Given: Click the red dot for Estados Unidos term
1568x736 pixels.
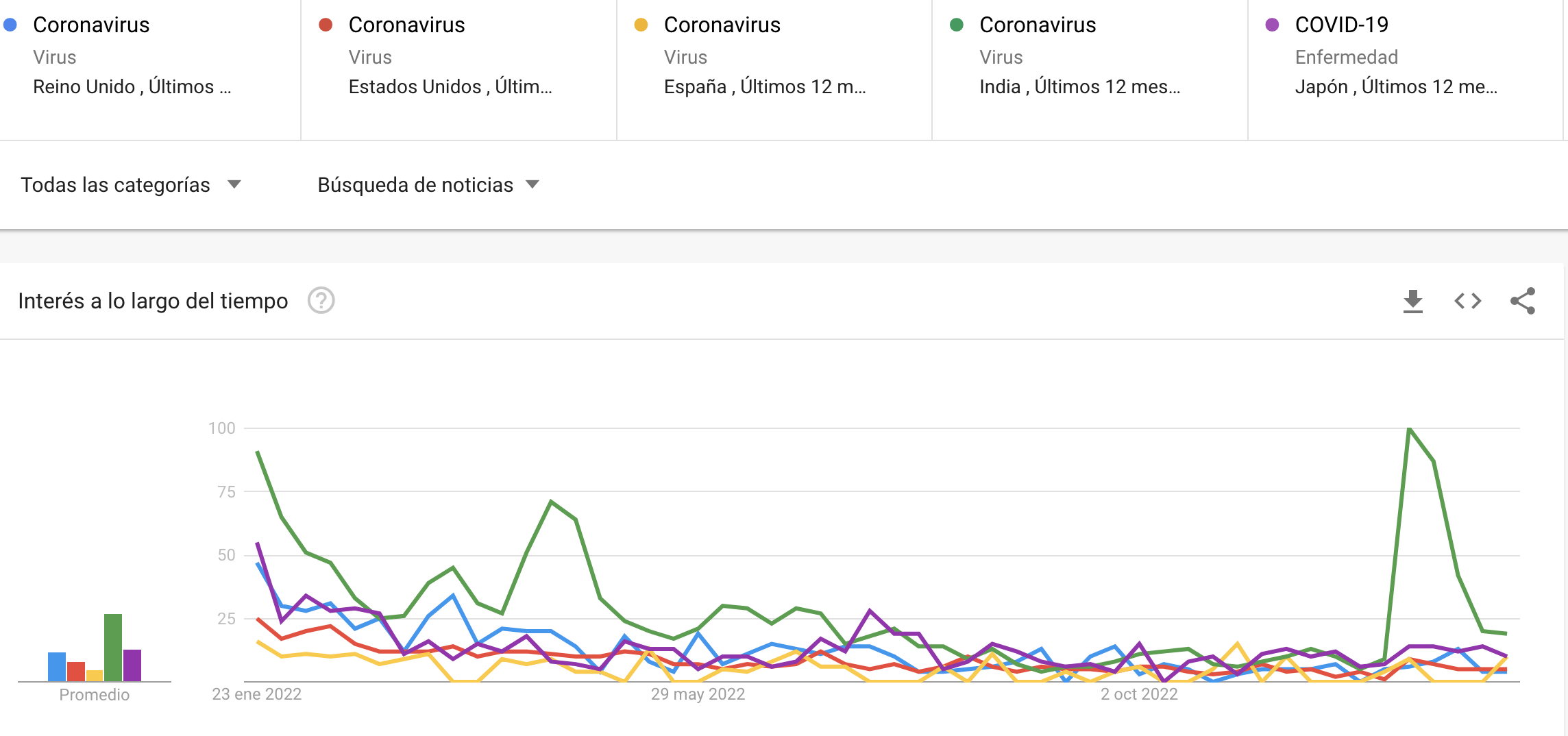Looking at the screenshot, I should (326, 25).
